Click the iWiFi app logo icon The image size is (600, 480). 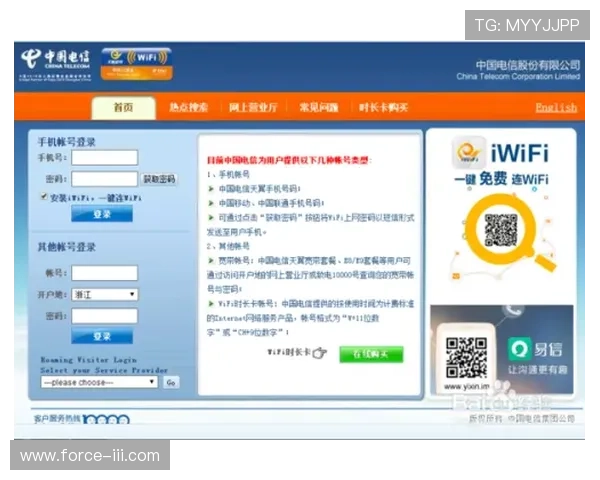point(469,152)
